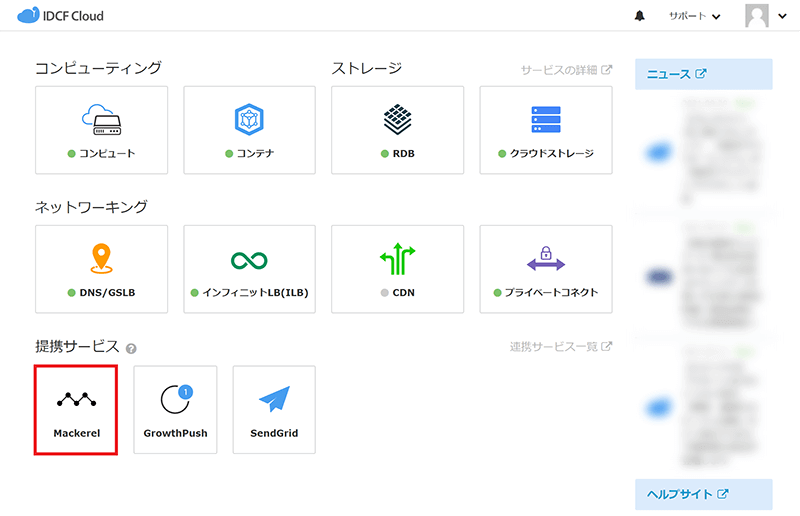Launch the Mackerel partner service

click(77, 409)
